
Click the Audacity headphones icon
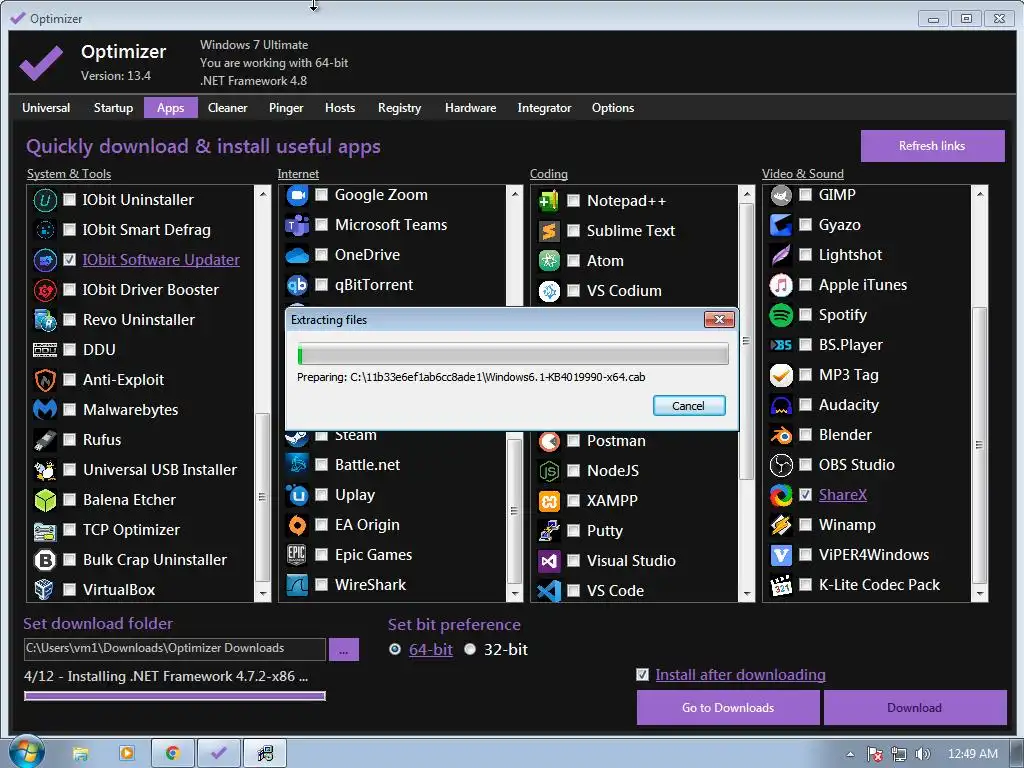click(781, 405)
